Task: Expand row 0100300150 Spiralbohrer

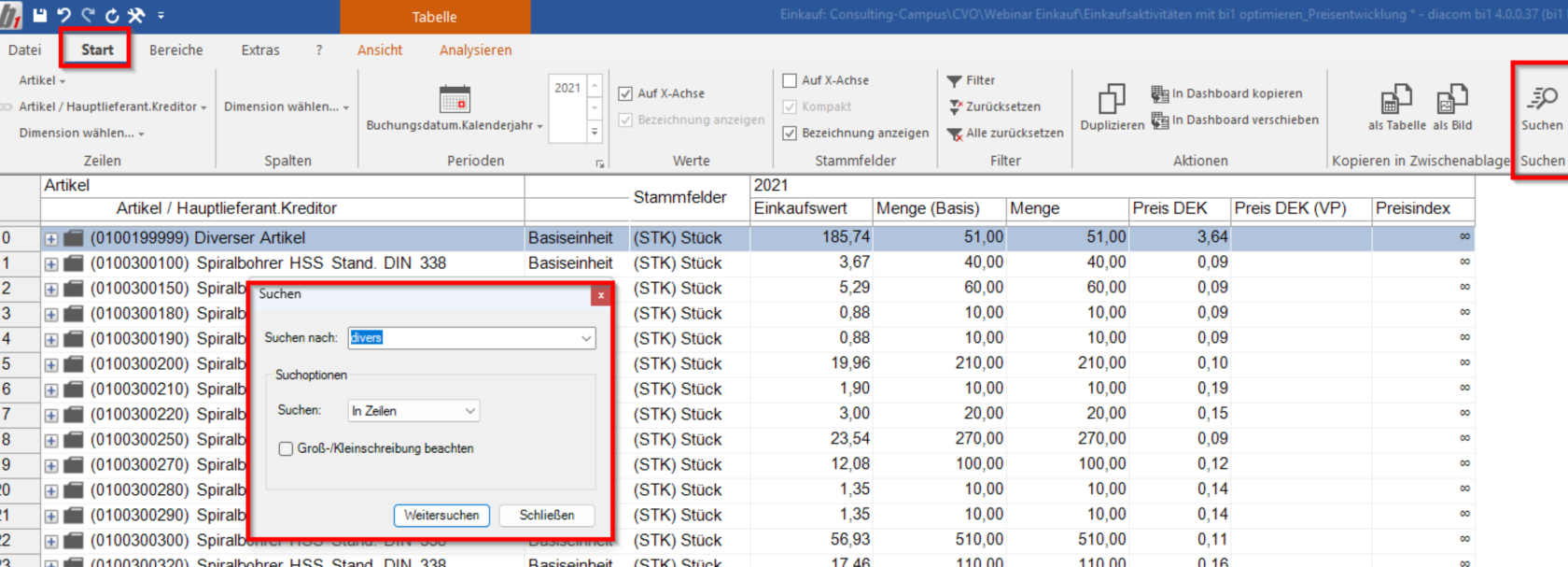Action: pyautogui.click(x=50, y=290)
